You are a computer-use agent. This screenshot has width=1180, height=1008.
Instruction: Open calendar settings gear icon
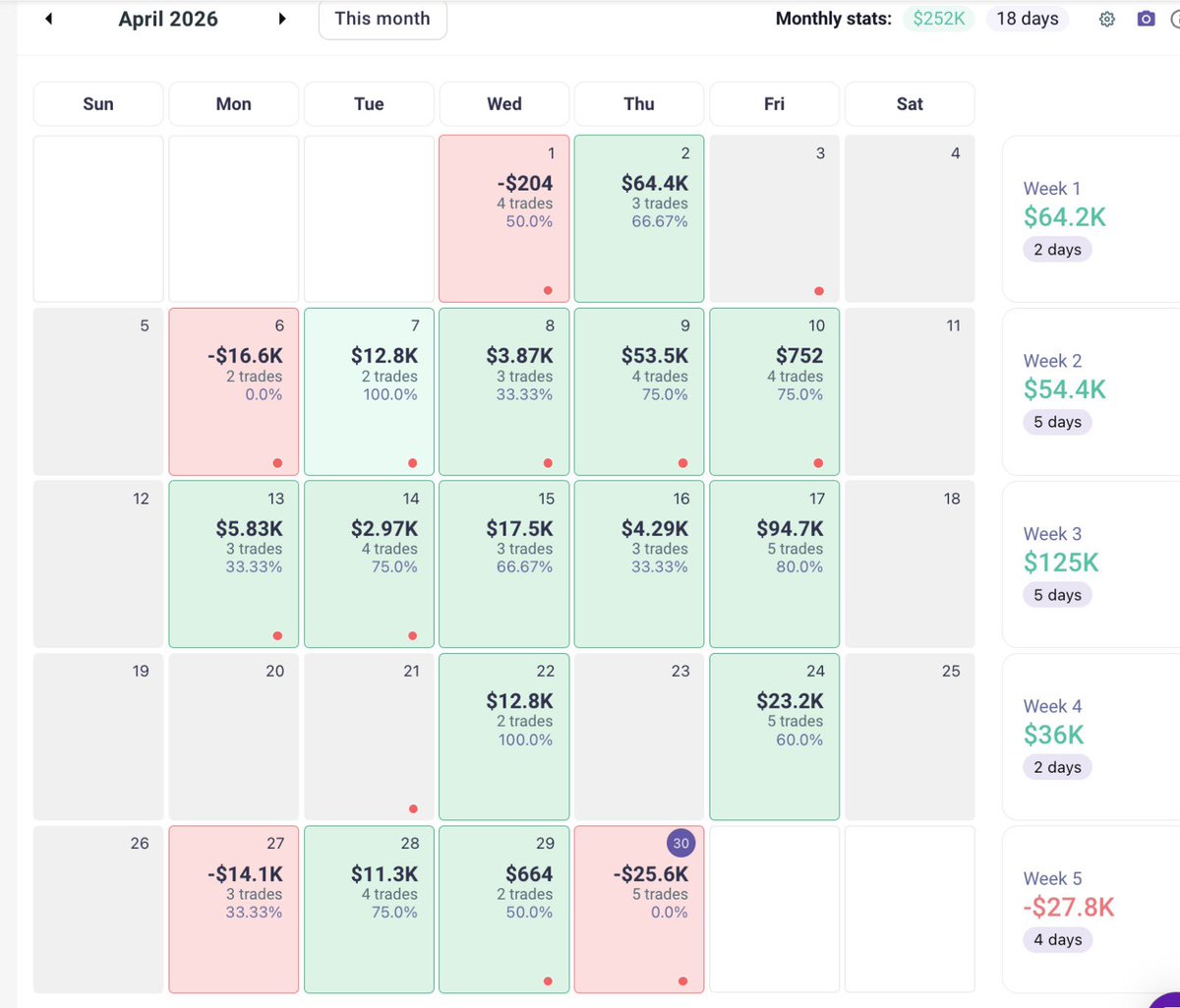pos(1106,20)
